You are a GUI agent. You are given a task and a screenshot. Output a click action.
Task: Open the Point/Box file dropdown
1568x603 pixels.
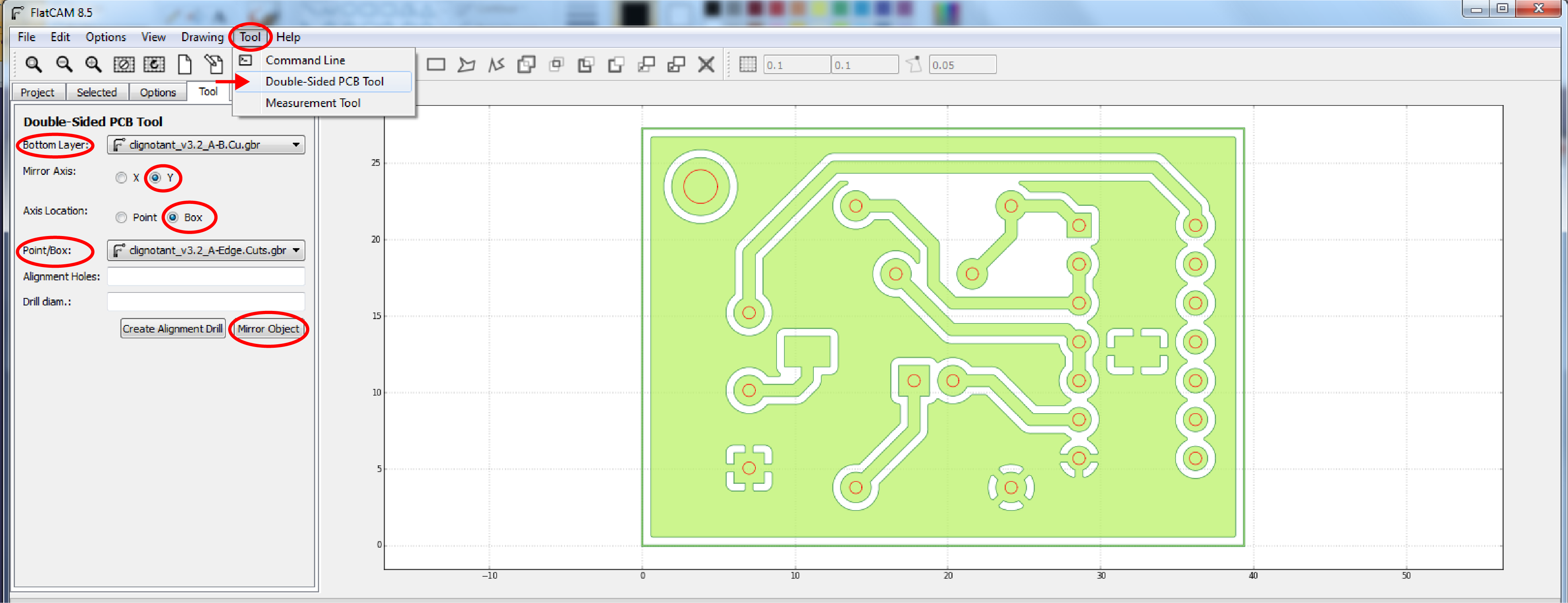[x=206, y=251]
